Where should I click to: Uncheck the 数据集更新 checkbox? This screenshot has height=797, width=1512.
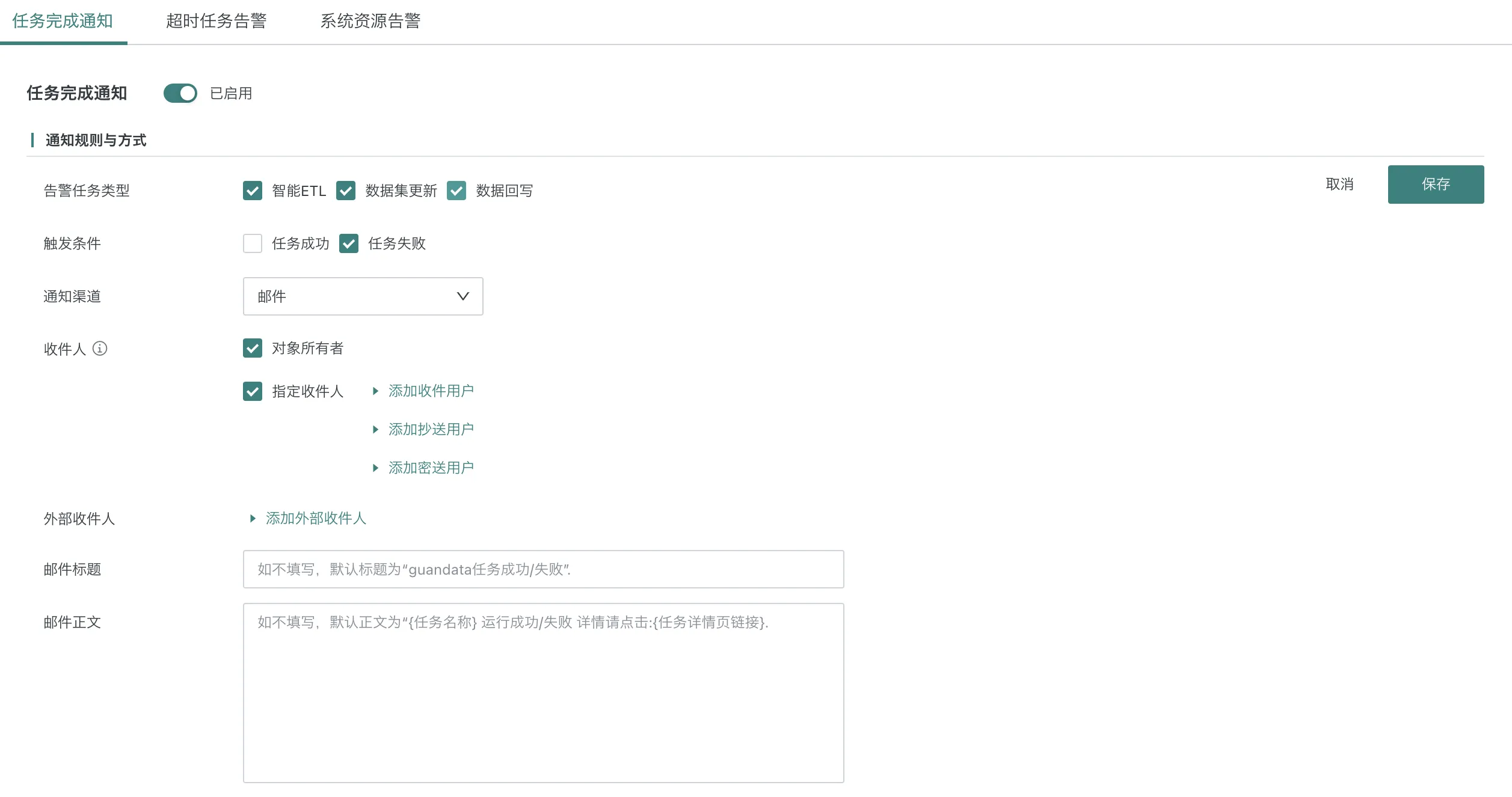click(346, 191)
